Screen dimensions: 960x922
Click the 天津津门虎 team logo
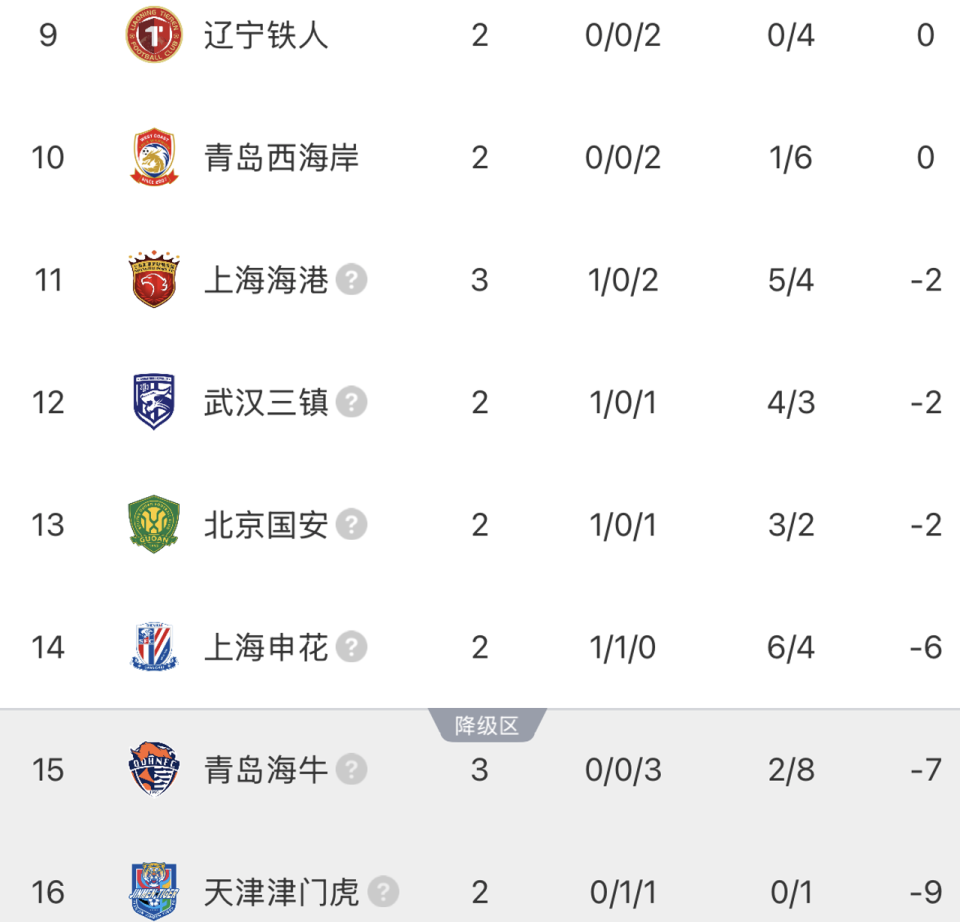(x=152, y=892)
